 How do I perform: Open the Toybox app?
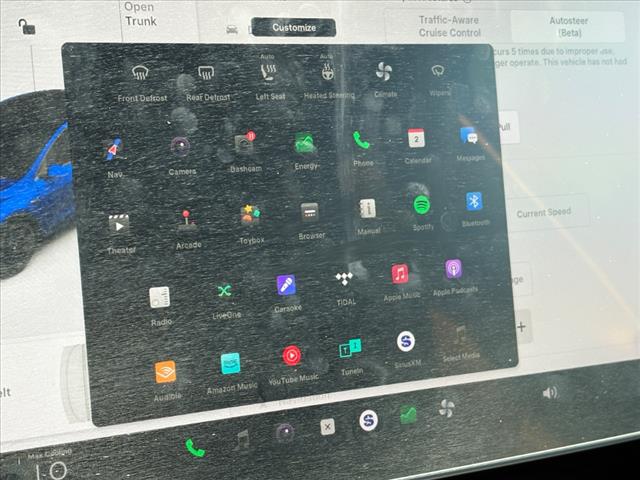pos(251,224)
